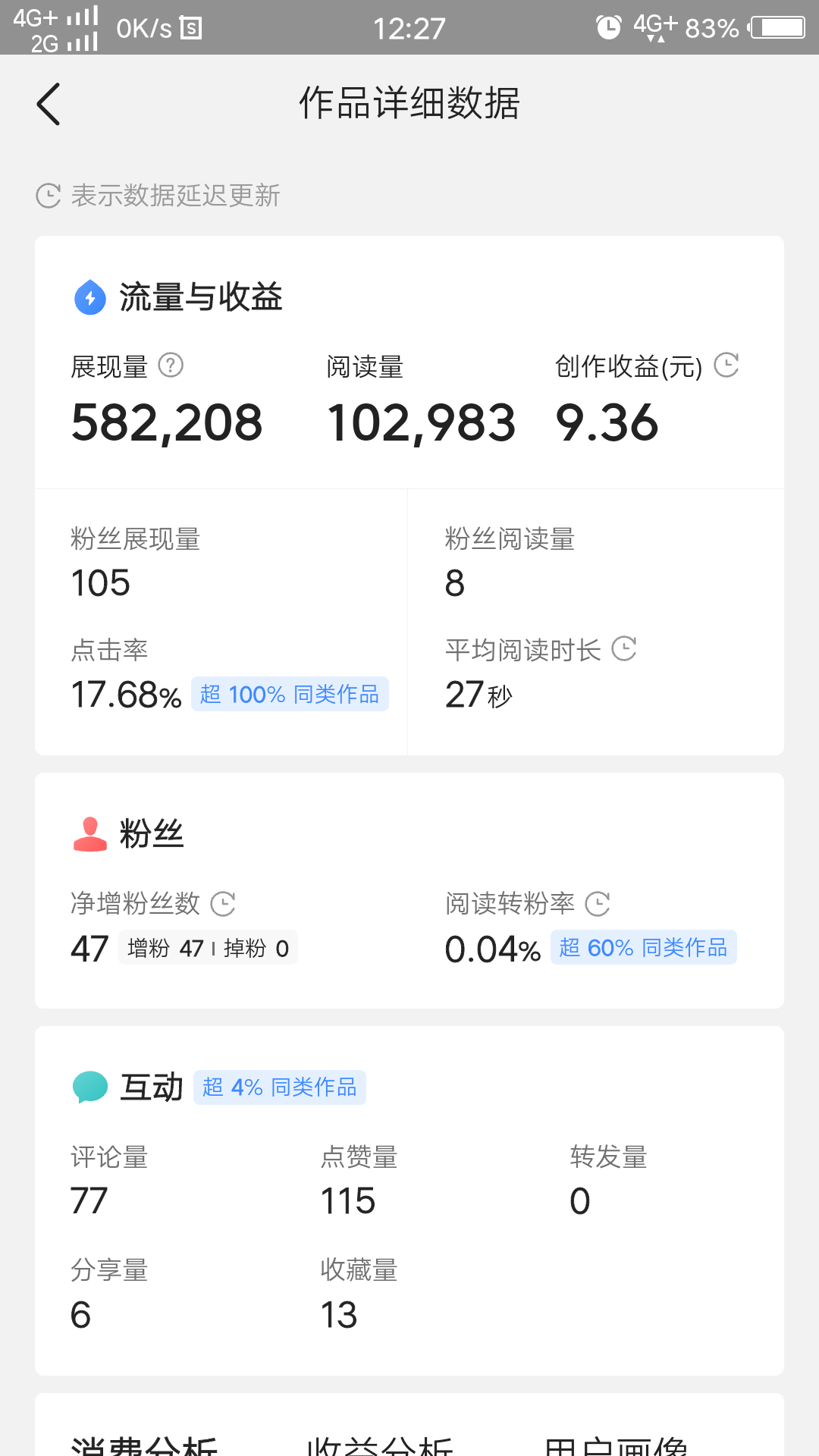
Task: Open the 收益分析 tab
Action: coord(379,1445)
